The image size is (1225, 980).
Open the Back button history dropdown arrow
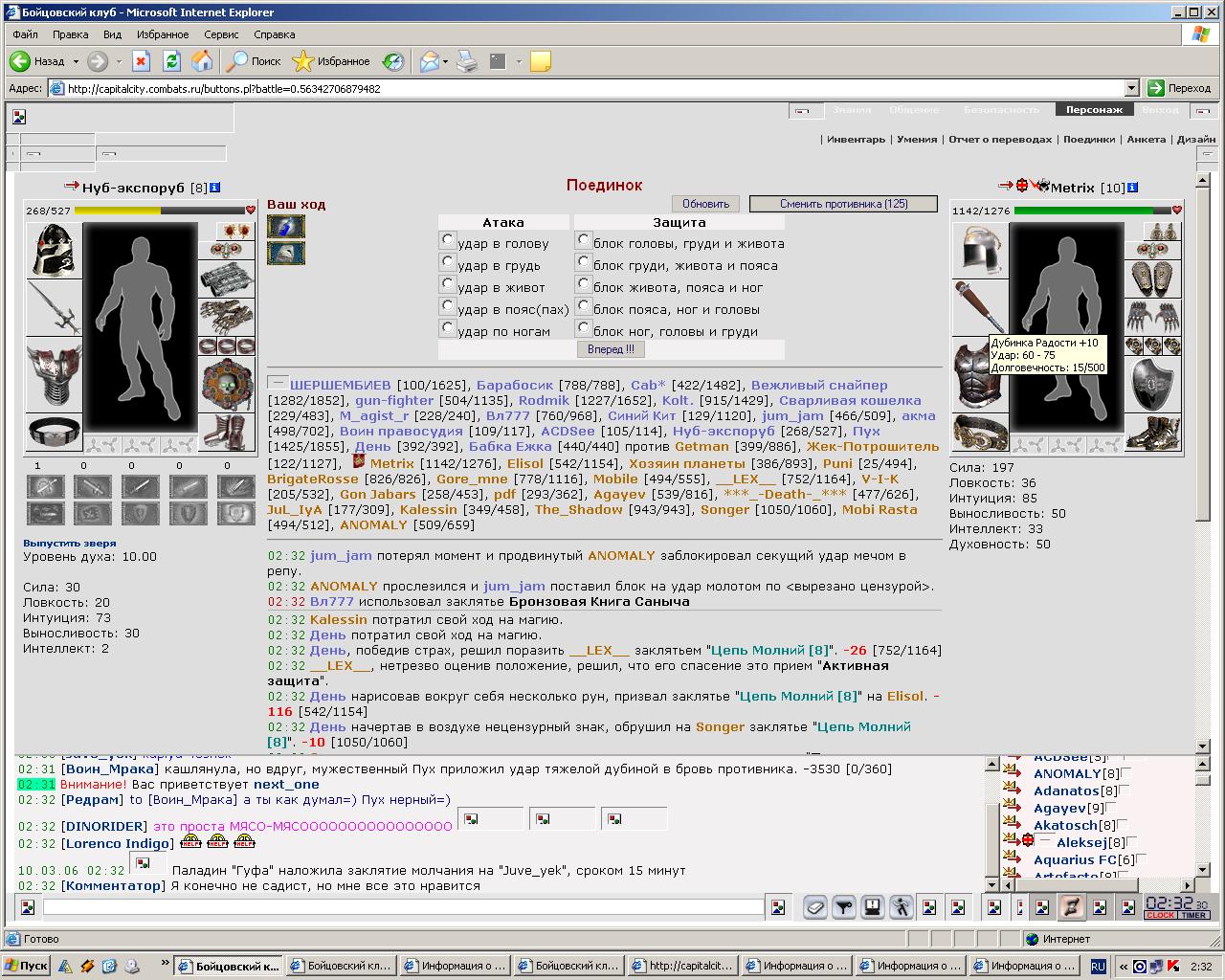pos(76,61)
